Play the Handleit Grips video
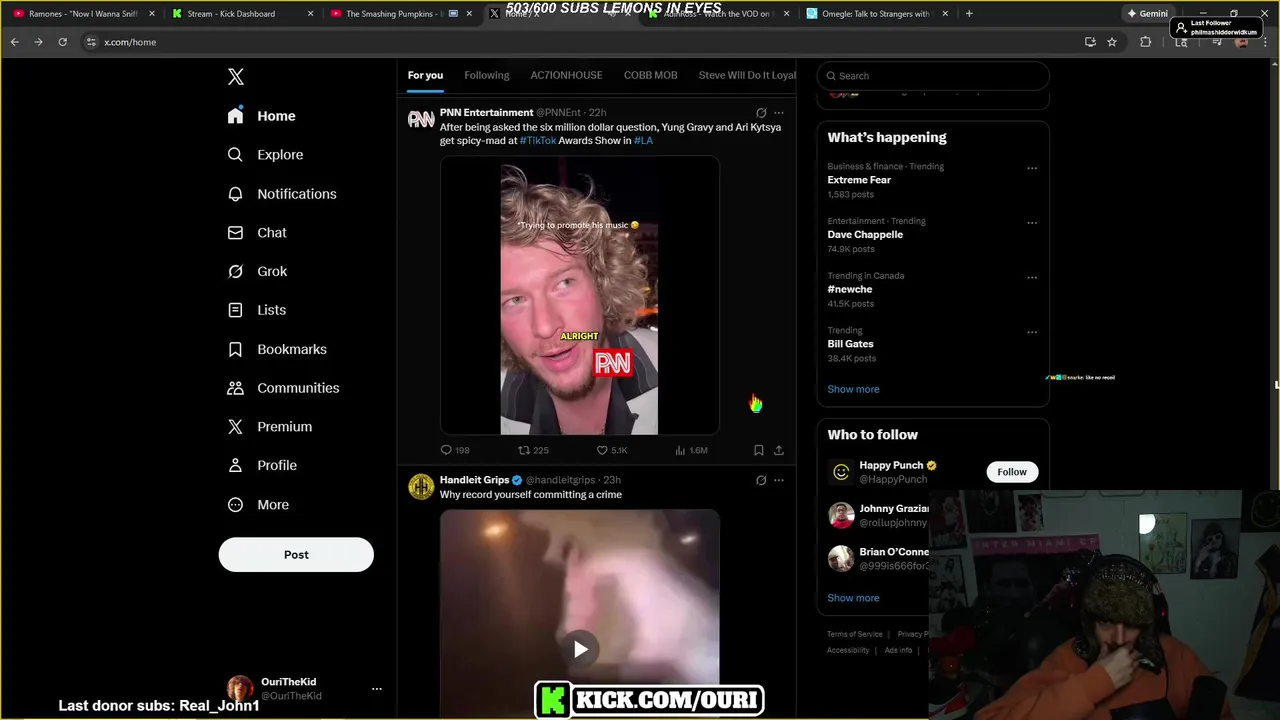The width and height of the screenshot is (1280, 720). (580, 649)
